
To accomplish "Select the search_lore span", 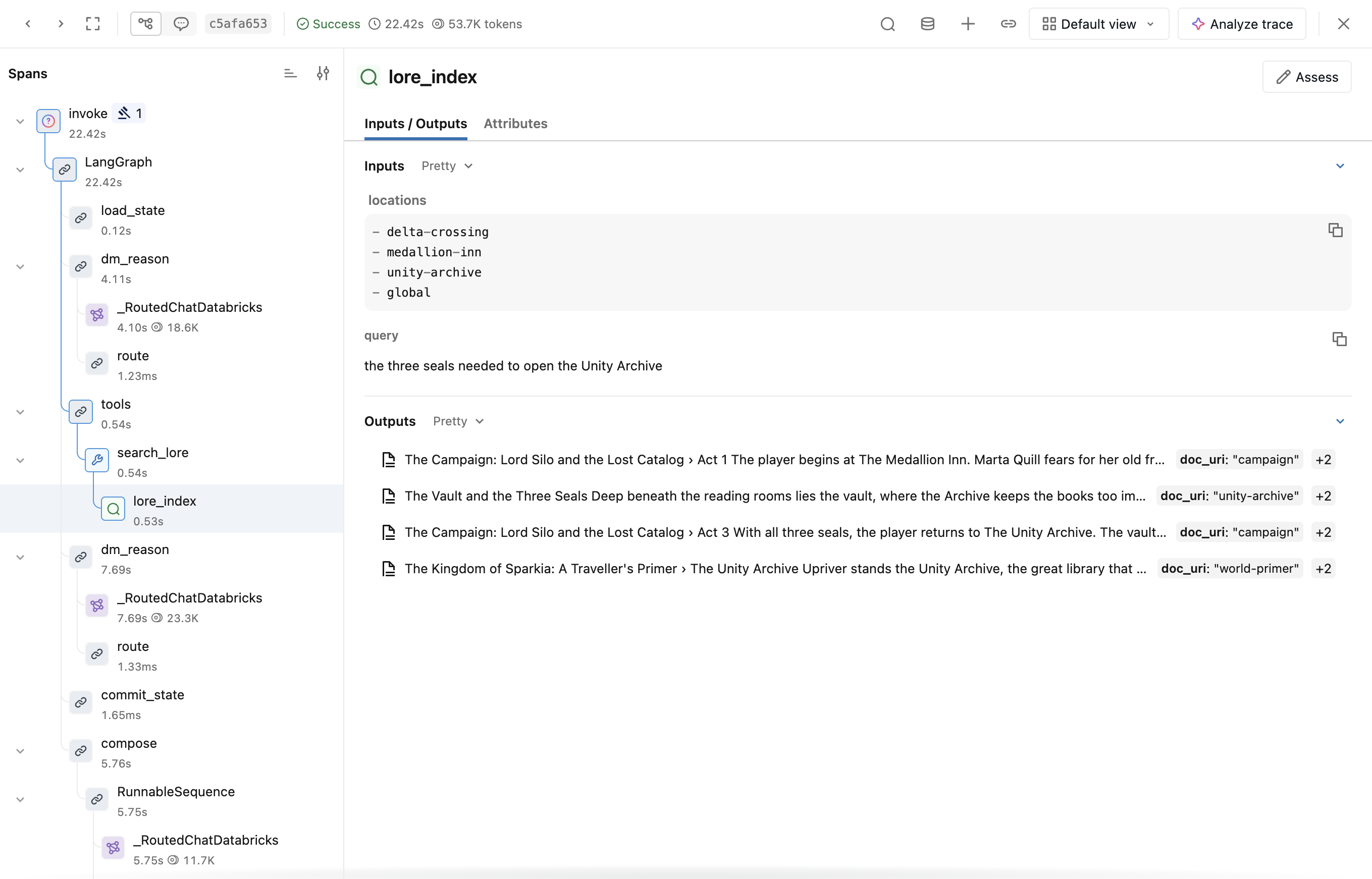I will [x=171, y=462].
